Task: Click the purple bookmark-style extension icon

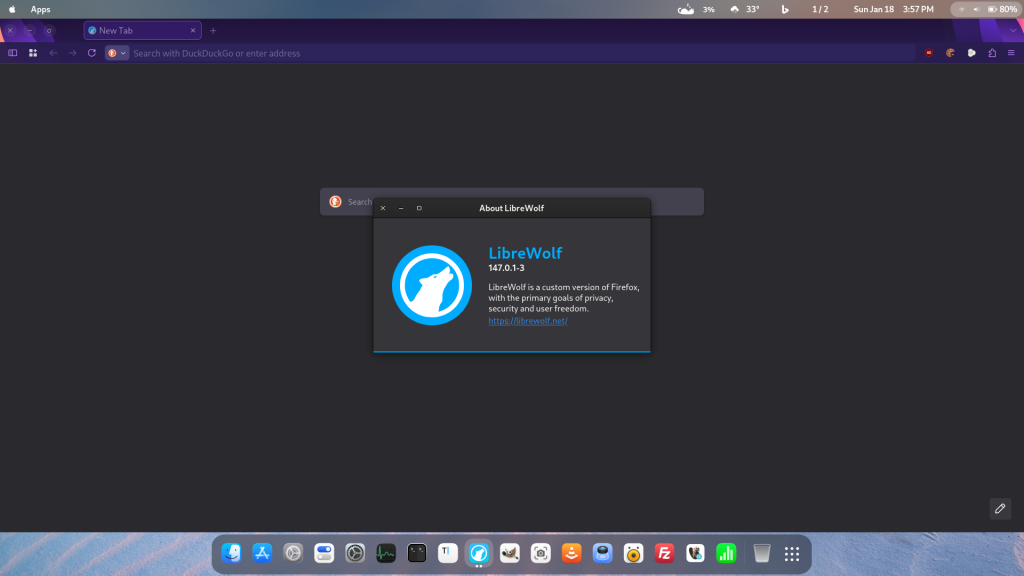Action: [994, 53]
